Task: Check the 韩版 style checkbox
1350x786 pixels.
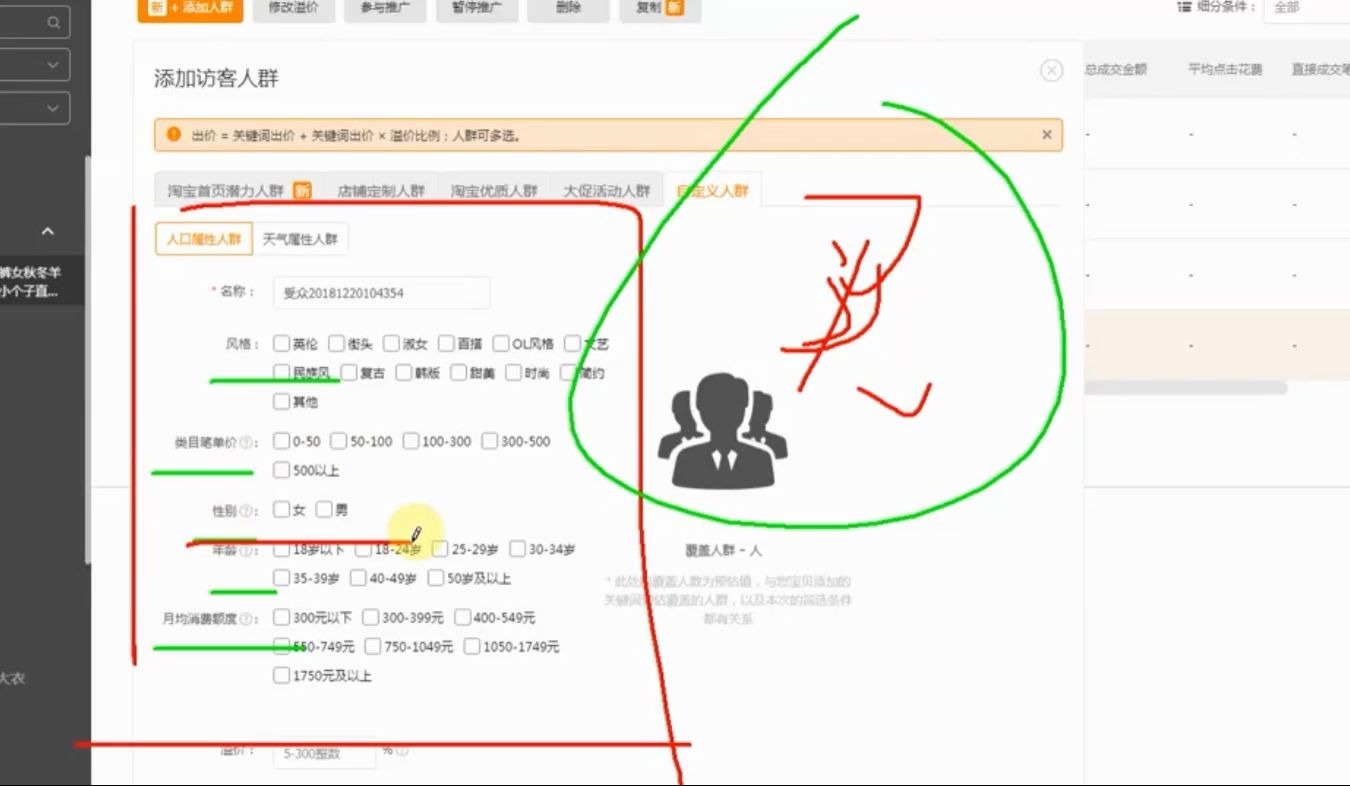Action: [404, 373]
